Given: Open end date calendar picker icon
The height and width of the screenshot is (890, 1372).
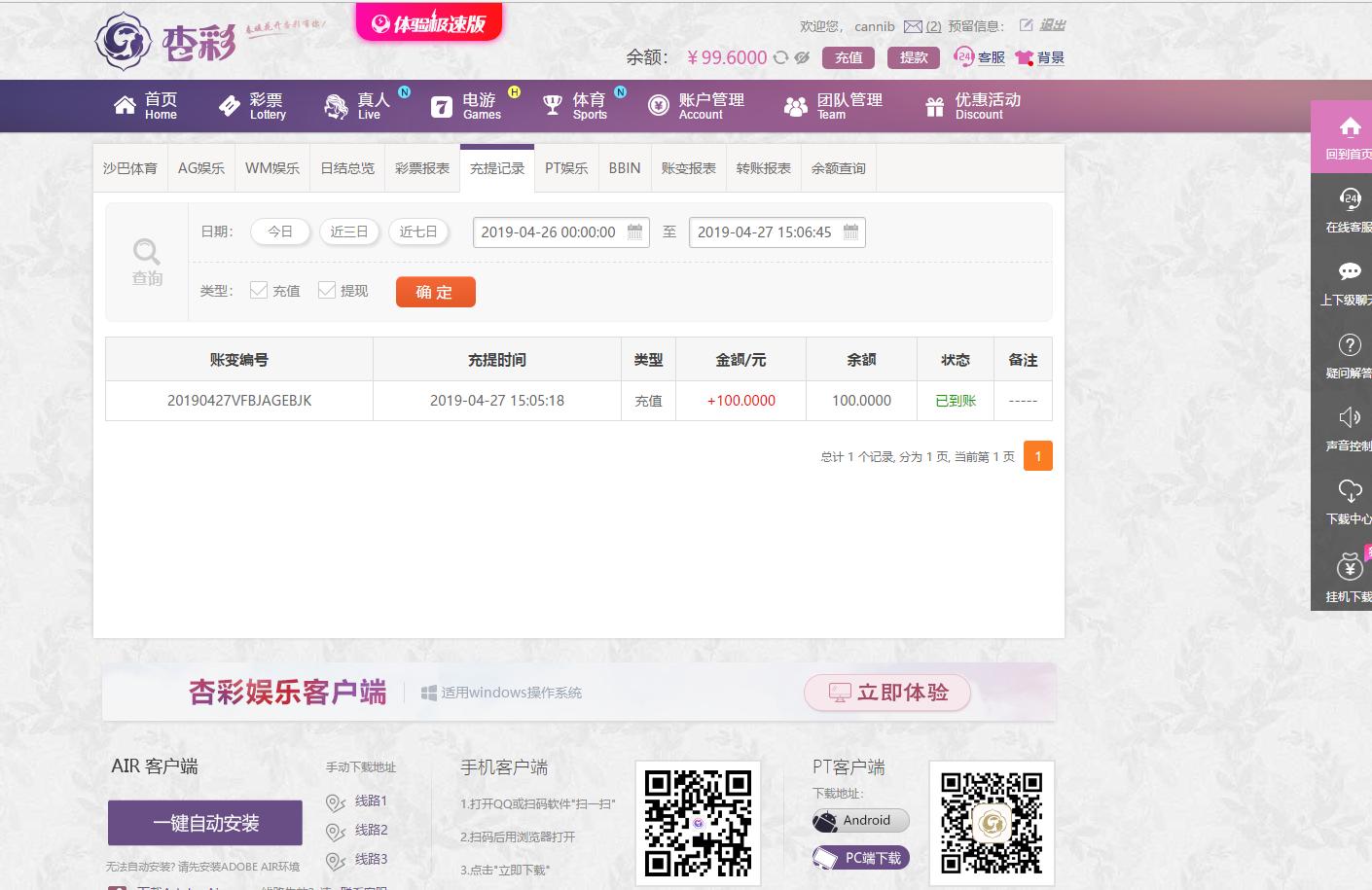Looking at the screenshot, I should click(x=851, y=231).
